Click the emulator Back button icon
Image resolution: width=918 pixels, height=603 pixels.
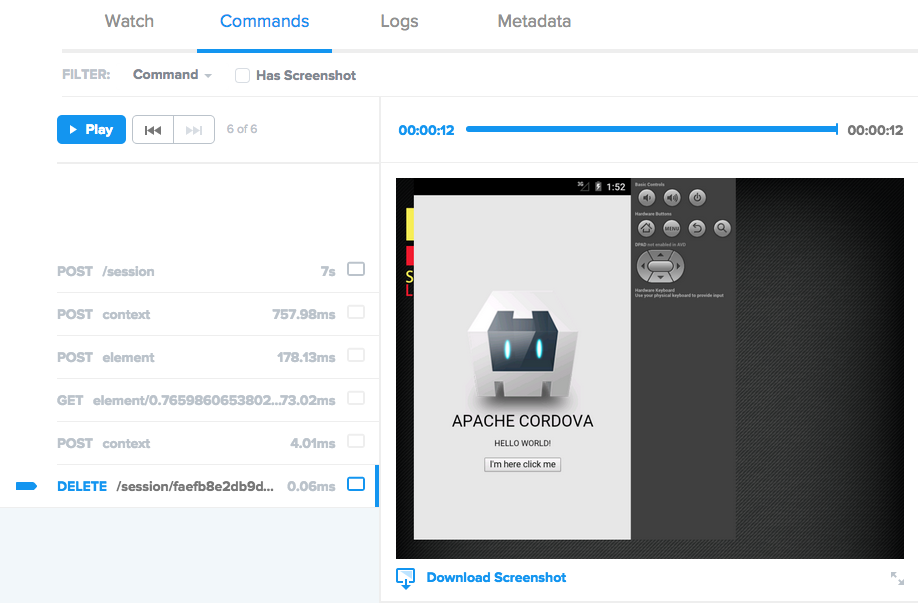[697, 228]
